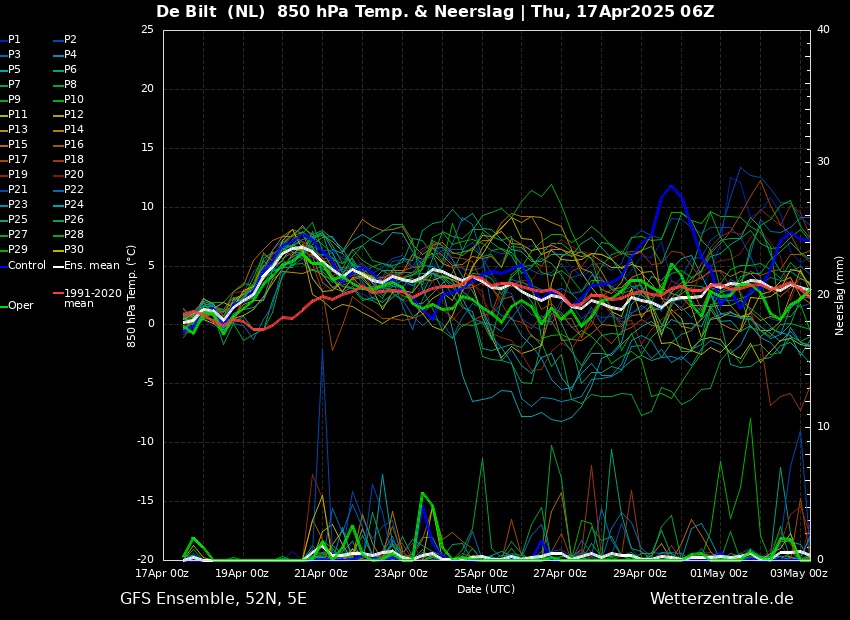The height and width of the screenshot is (620, 850).
Task: Click the P25 legend label
Action: (x=14, y=219)
